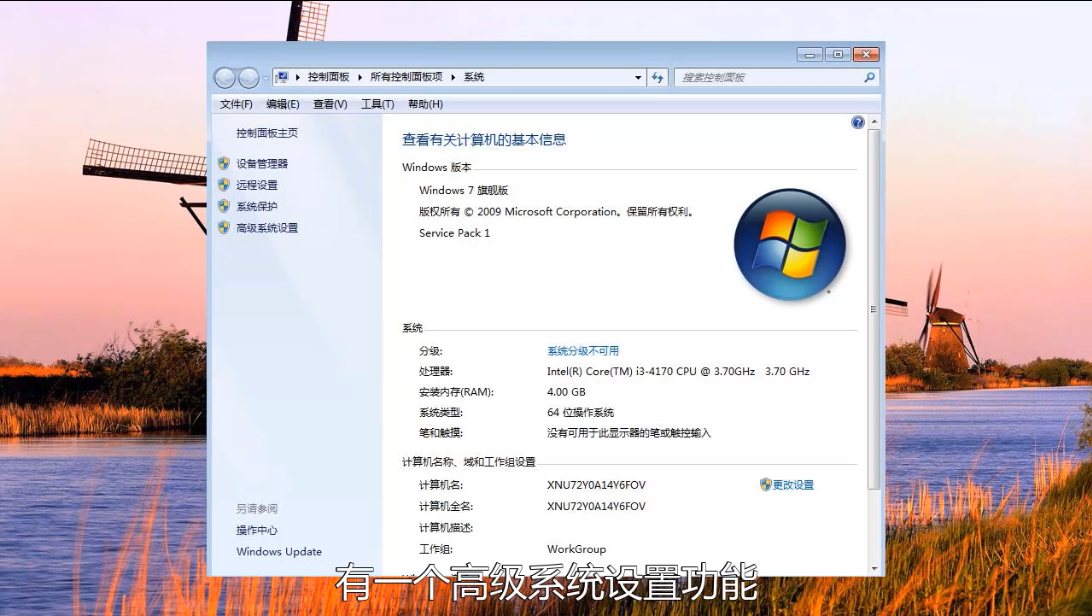Open recent pages dropdown beside navigation arrows
Screen dimensions: 1092x616
pos(265,78)
